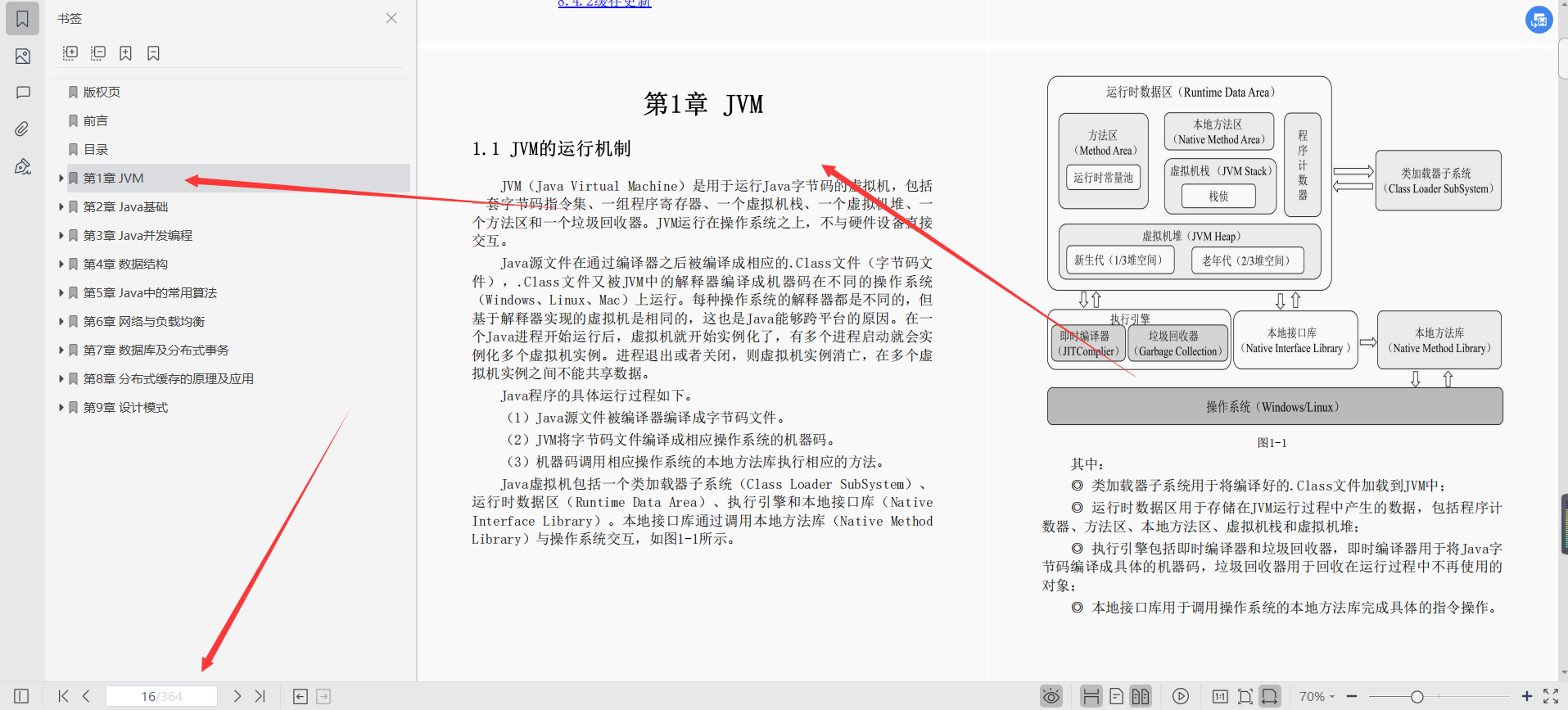Viewport: 1568px width, 710px height.
Task: Expand the 第3章 Java并发编程 bookmark
Action: point(61,235)
